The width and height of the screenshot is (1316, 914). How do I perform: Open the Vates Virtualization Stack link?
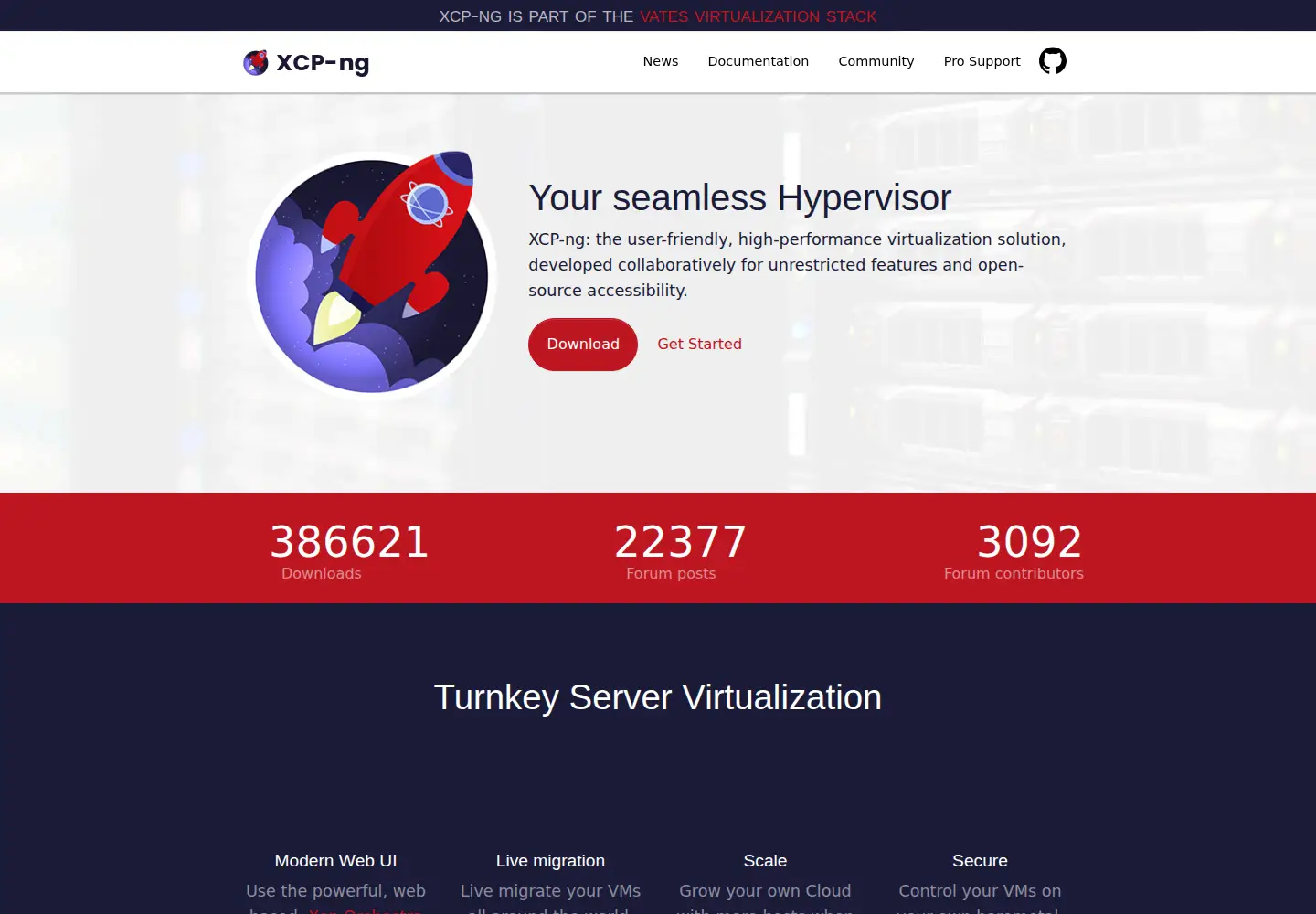pos(758,16)
